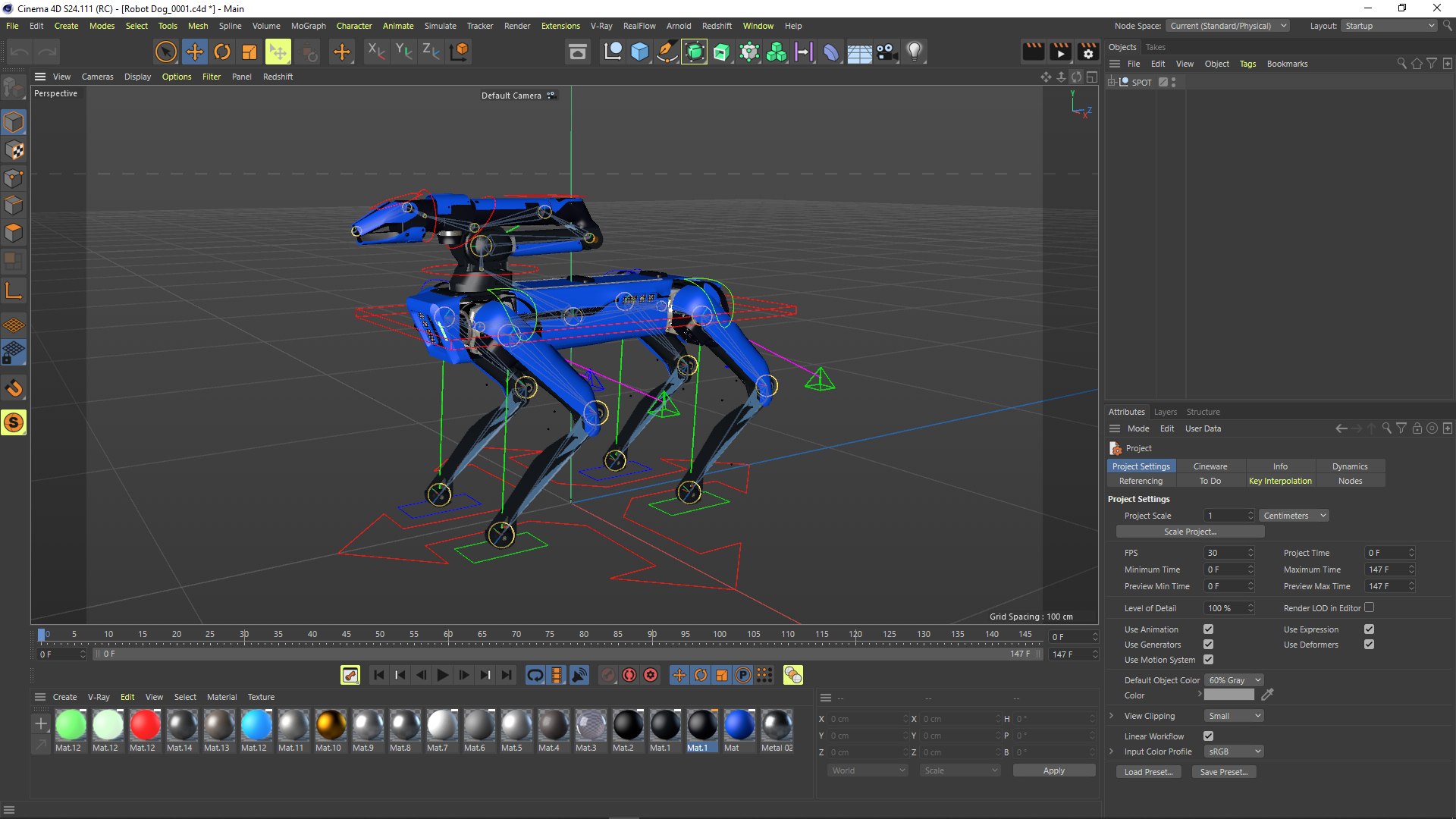This screenshot has height=819, width=1456.
Task: Click the Scale tool icon
Action: pyautogui.click(x=249, y=52)
